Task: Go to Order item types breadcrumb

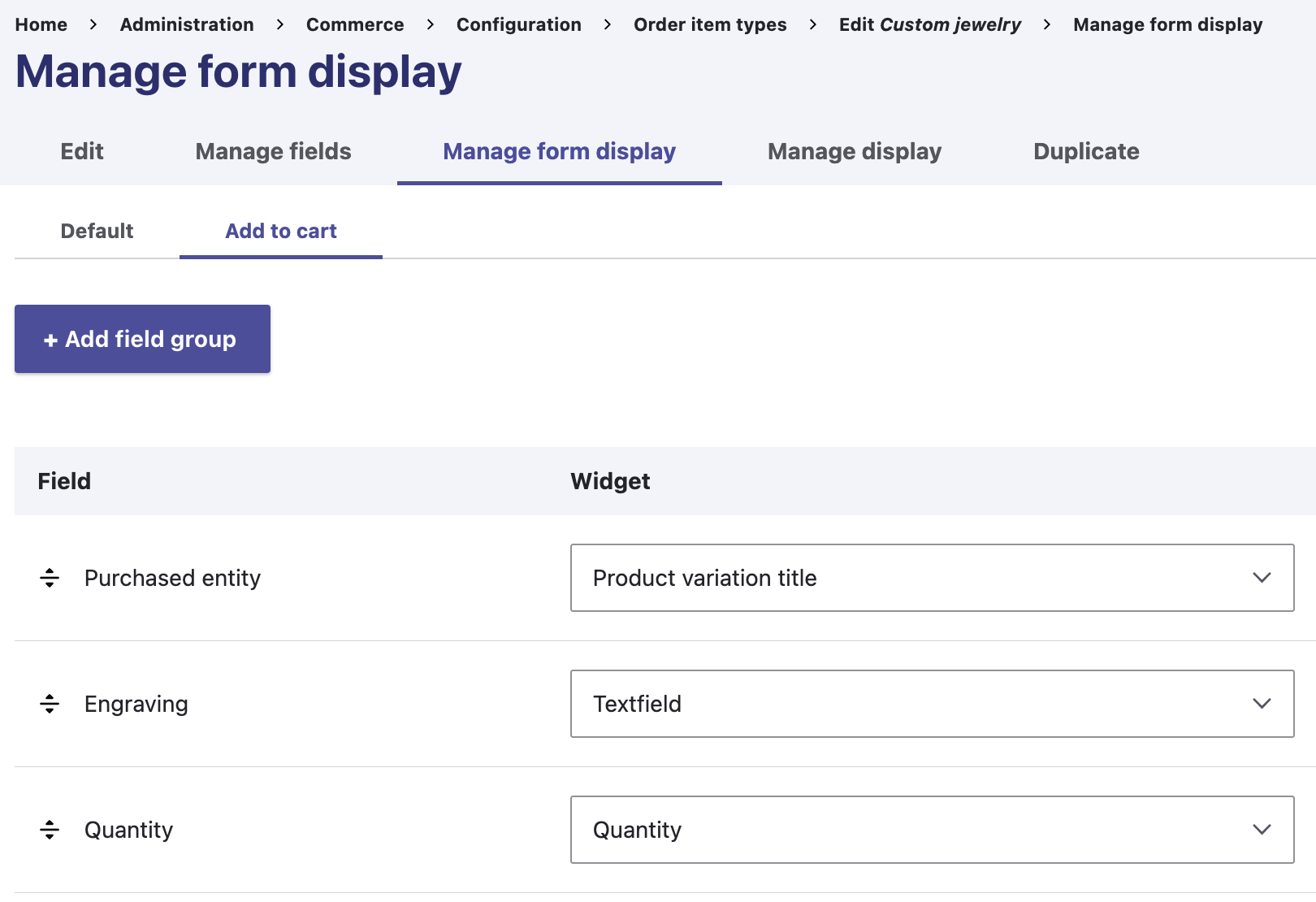Action: tap(710, 24)
